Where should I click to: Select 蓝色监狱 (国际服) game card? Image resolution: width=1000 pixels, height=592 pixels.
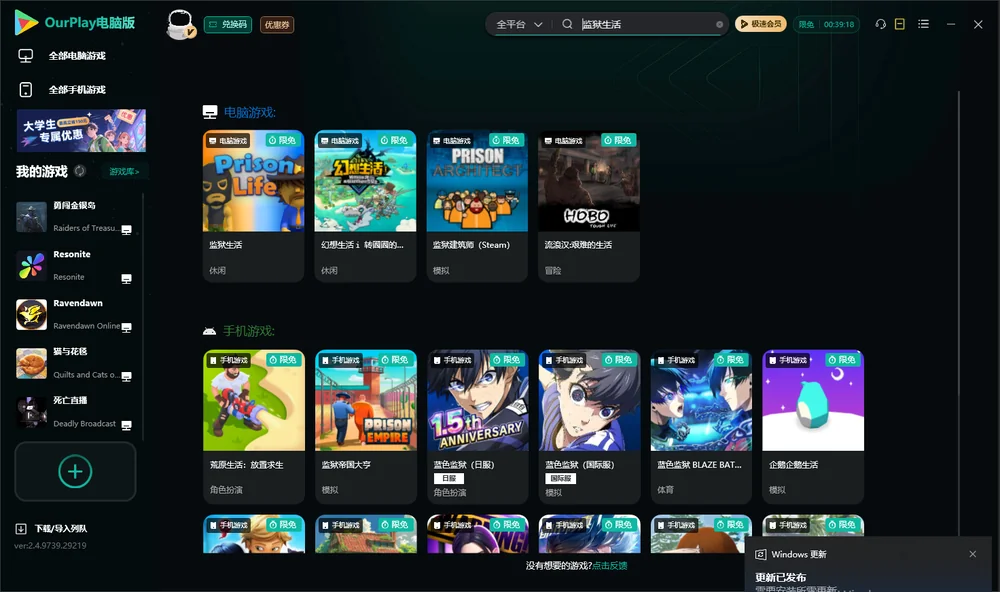click(x=589, y=426)
